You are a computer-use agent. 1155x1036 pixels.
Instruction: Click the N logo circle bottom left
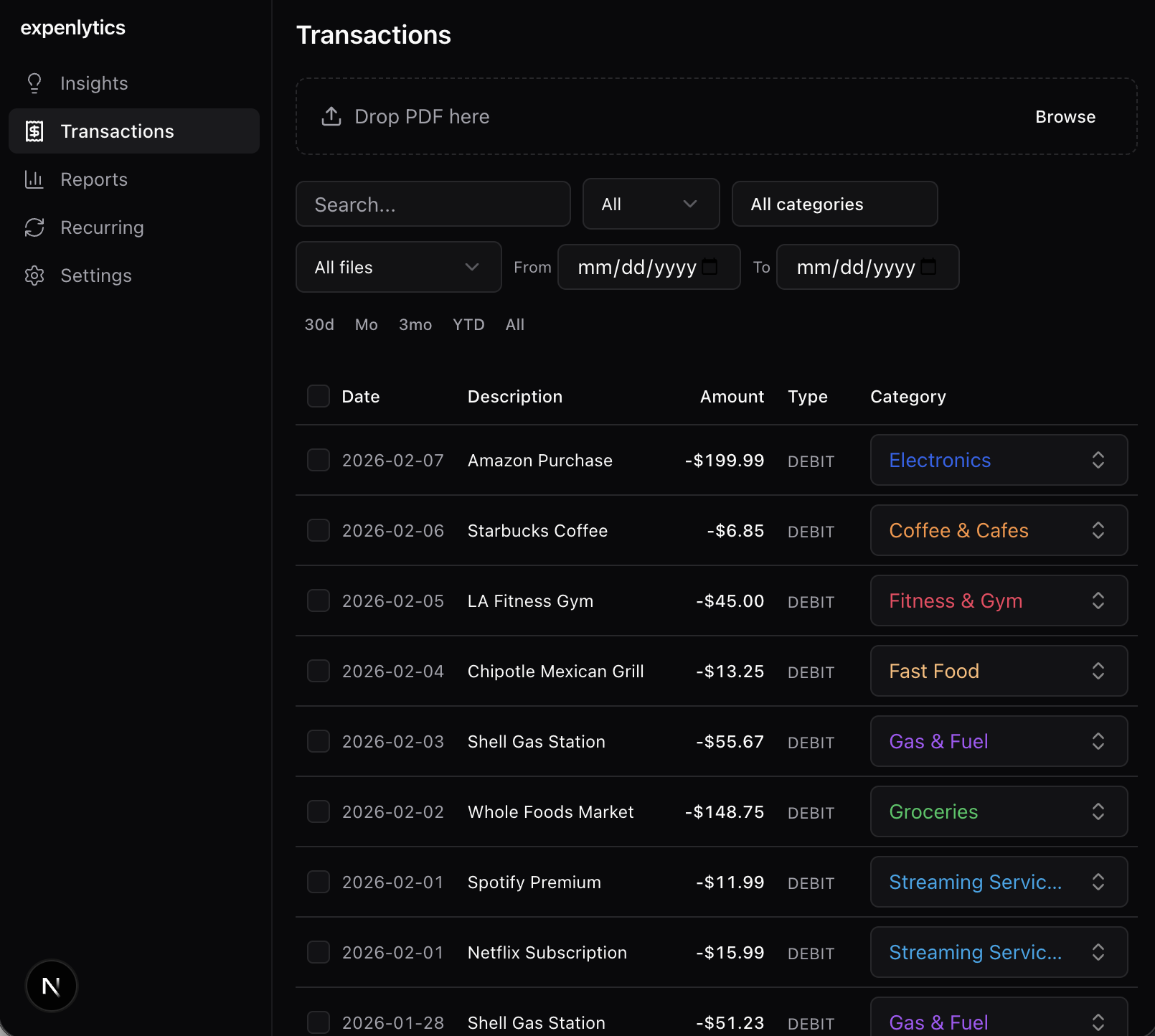tap(50, 986)
